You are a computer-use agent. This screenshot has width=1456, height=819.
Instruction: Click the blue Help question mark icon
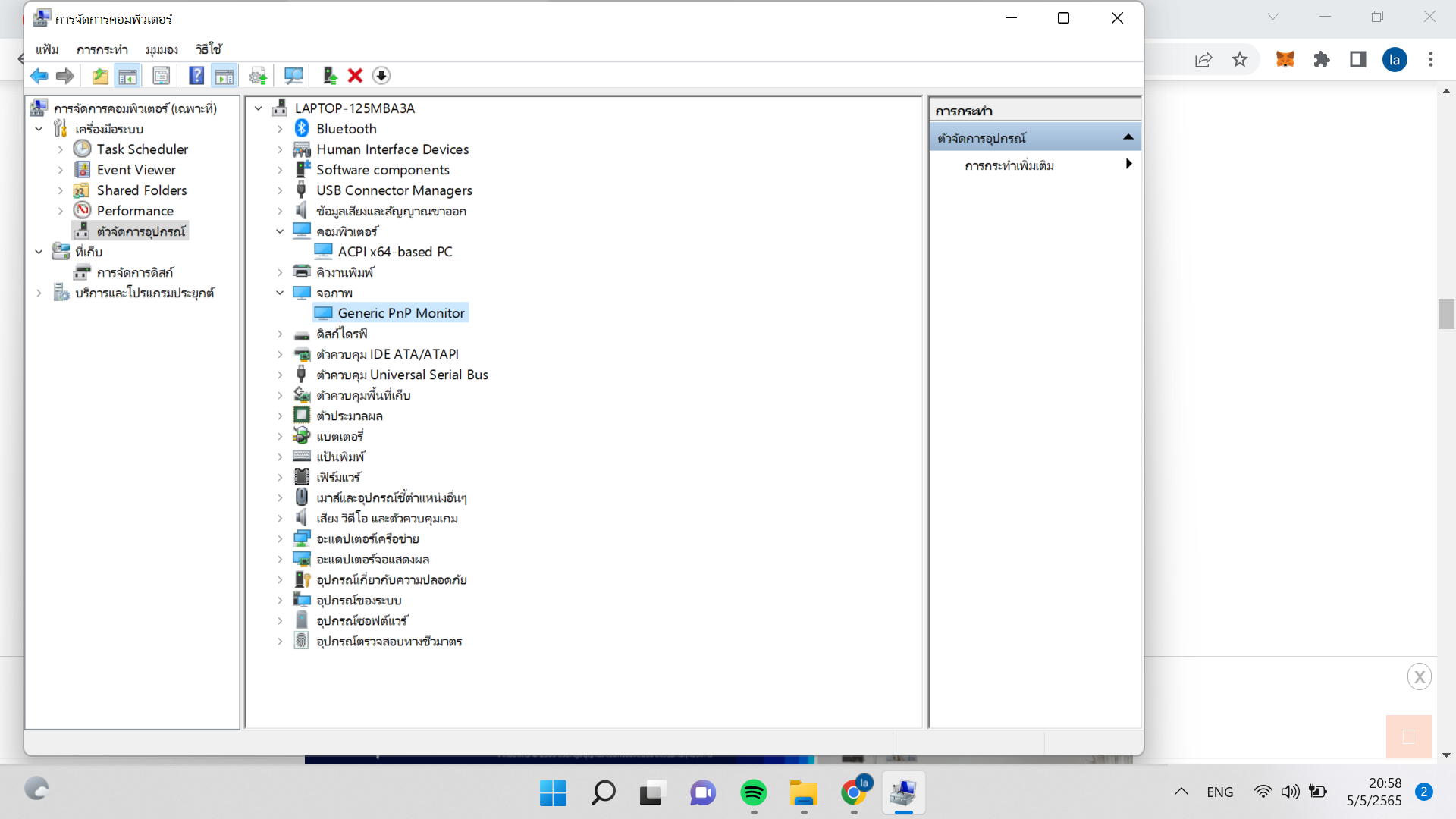pos(196,76)
